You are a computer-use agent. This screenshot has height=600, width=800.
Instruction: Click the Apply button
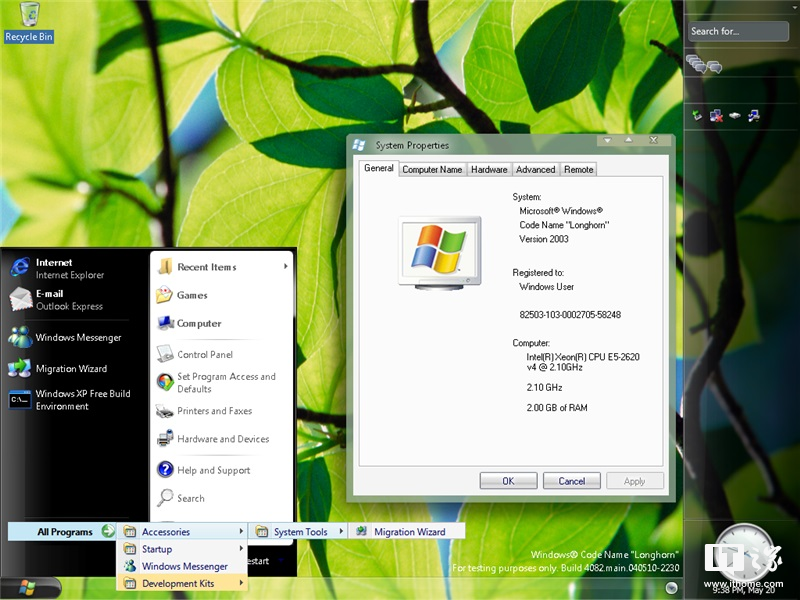click(635, 481)
